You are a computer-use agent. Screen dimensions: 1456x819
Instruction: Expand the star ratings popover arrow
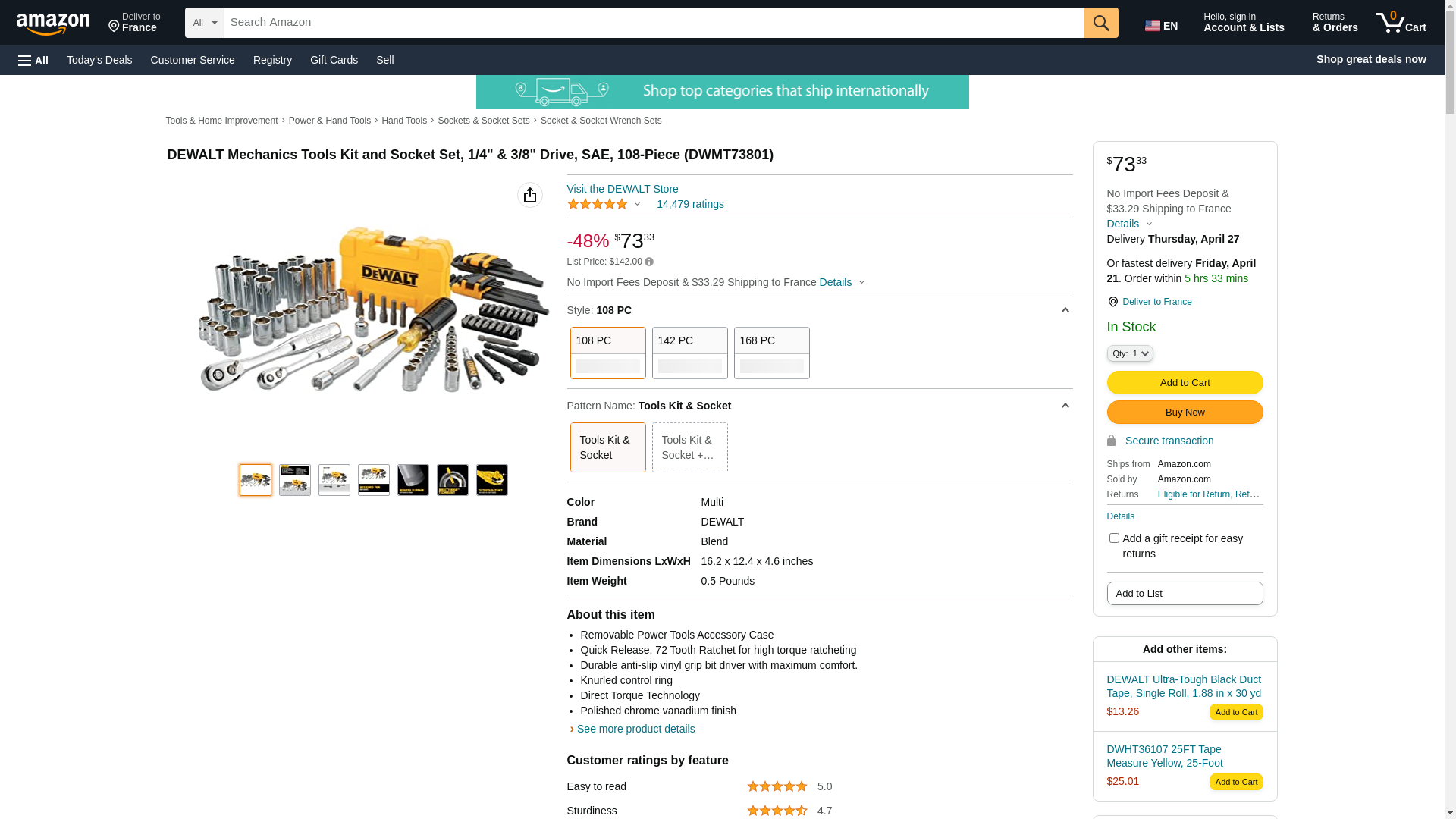click(637, 204)
